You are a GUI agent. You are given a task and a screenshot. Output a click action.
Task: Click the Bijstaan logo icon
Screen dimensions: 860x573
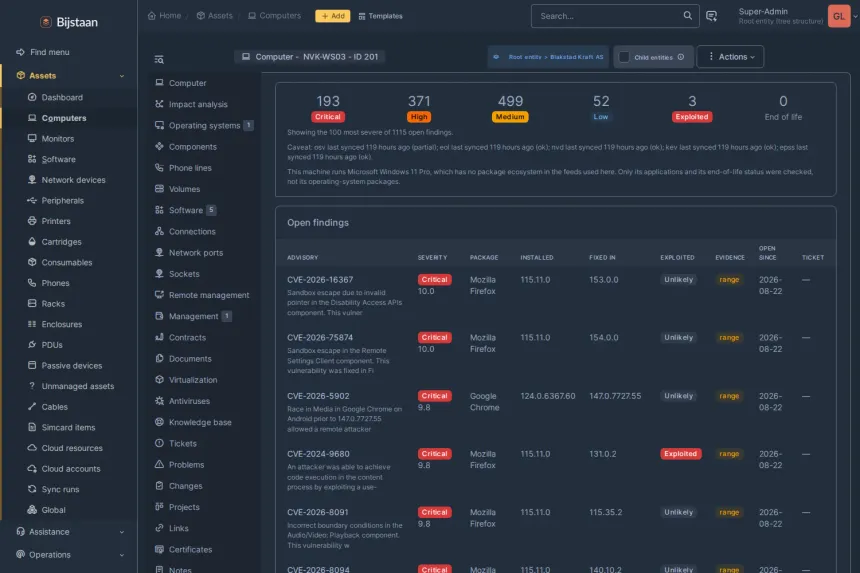coord(46,22)
